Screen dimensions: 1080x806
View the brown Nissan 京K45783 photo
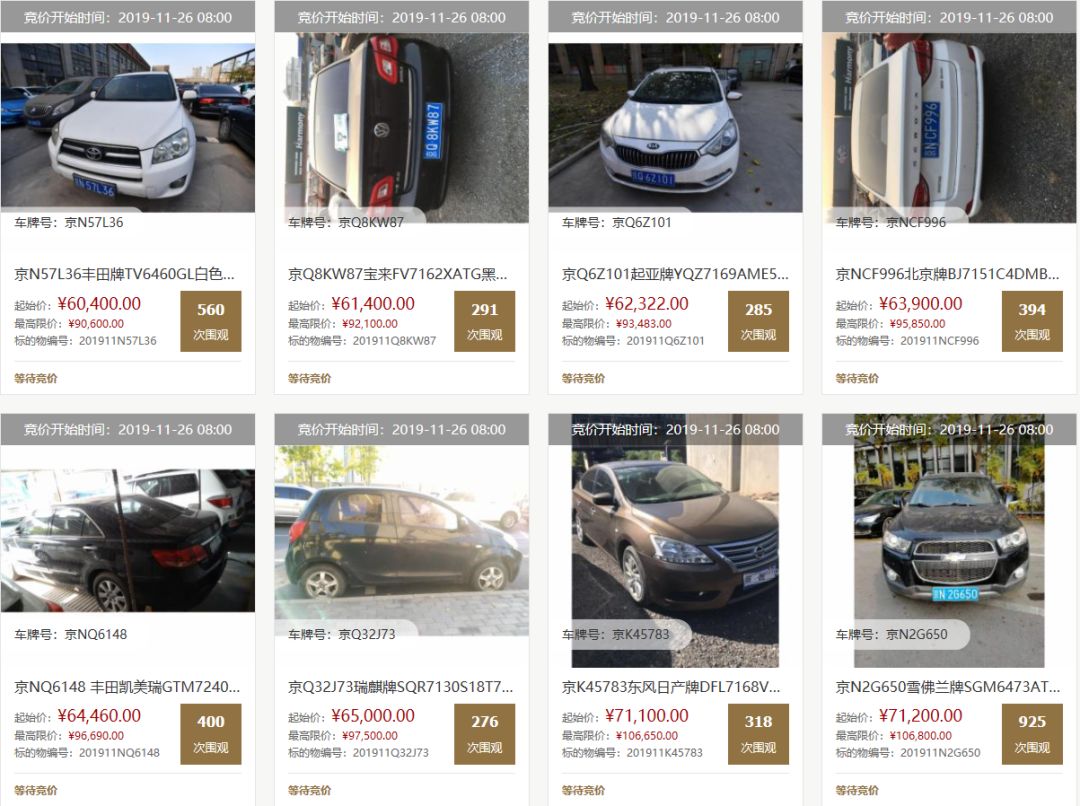(675, 541)
